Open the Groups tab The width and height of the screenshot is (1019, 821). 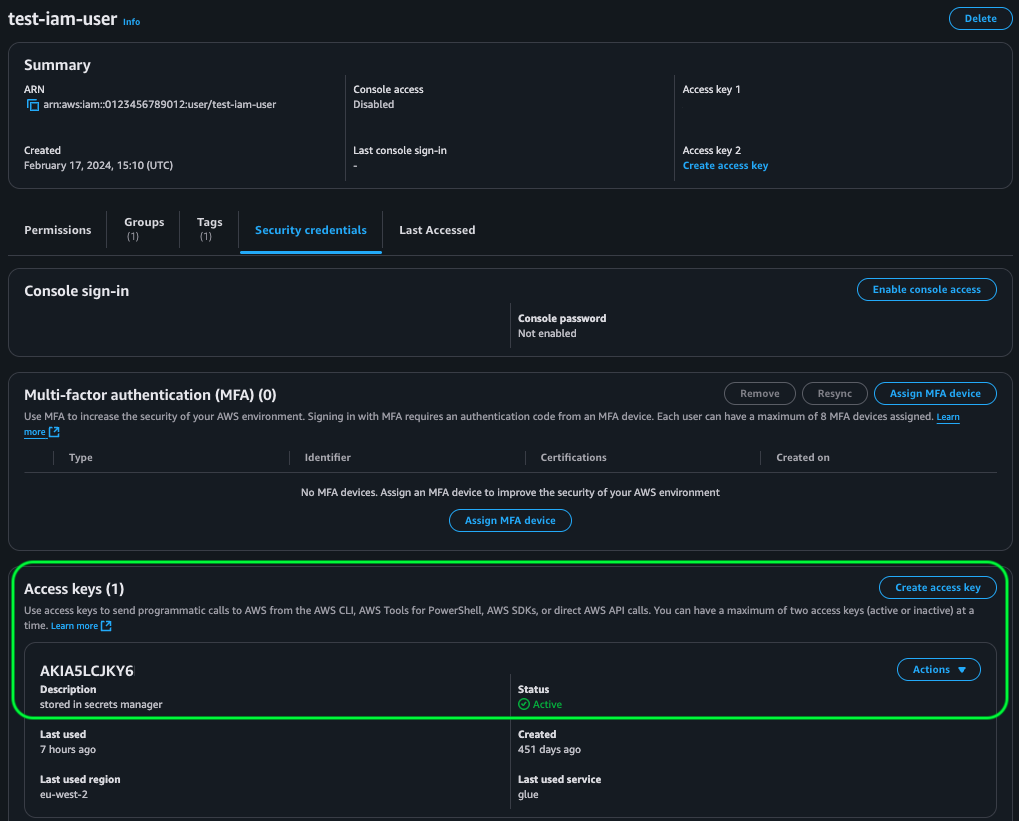click(x=143, y=229)
